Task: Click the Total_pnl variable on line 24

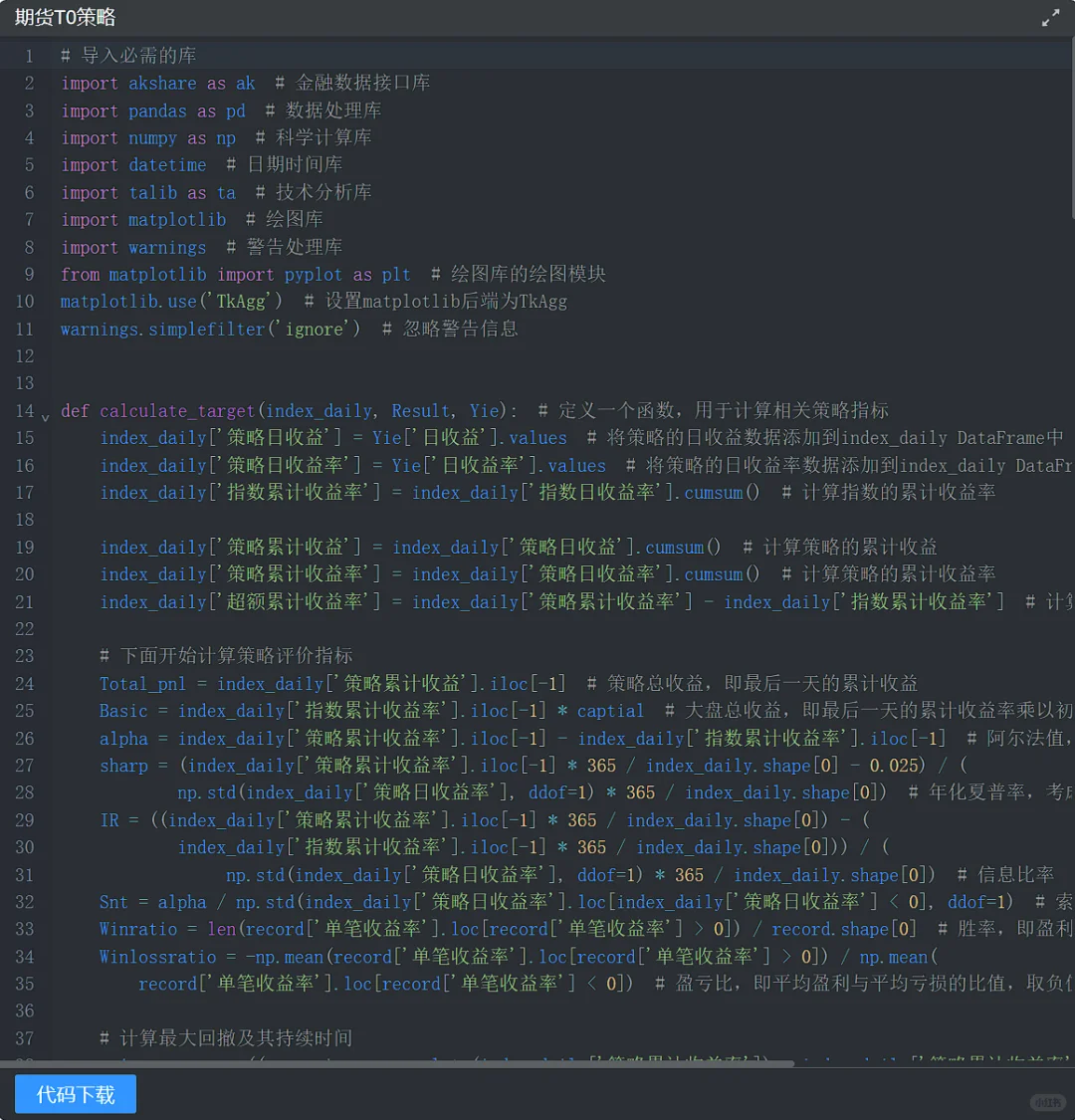Action: click(139, 683)
